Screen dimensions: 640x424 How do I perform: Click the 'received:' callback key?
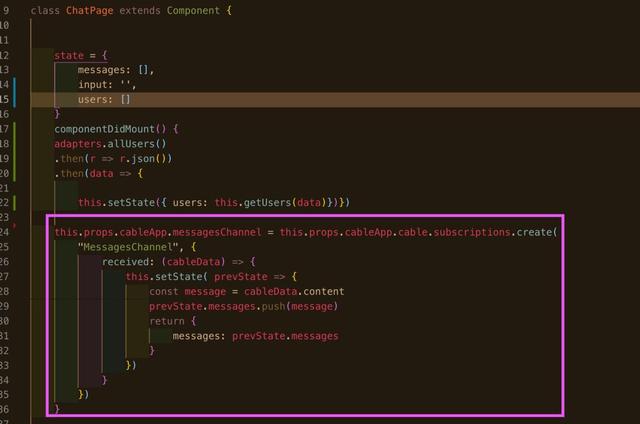128,262
